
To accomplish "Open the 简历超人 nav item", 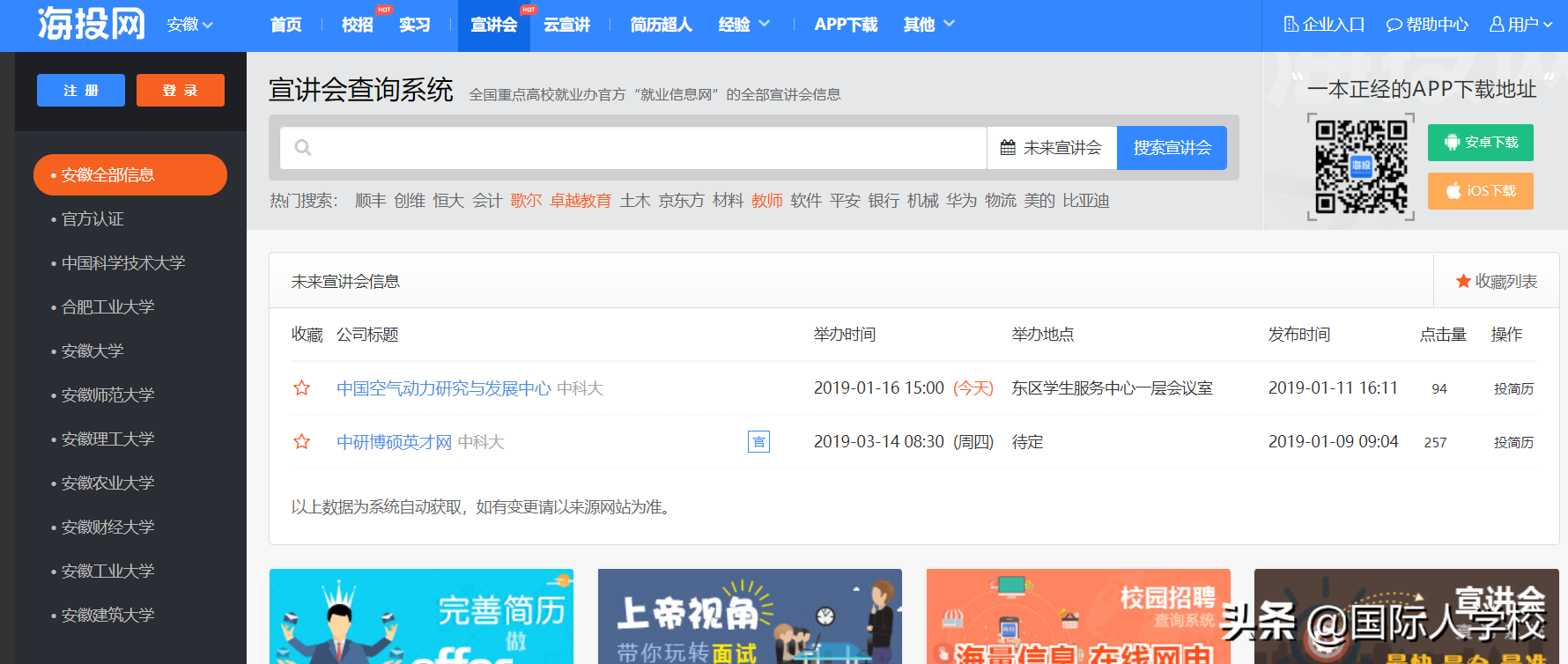I will pos(662,25).
